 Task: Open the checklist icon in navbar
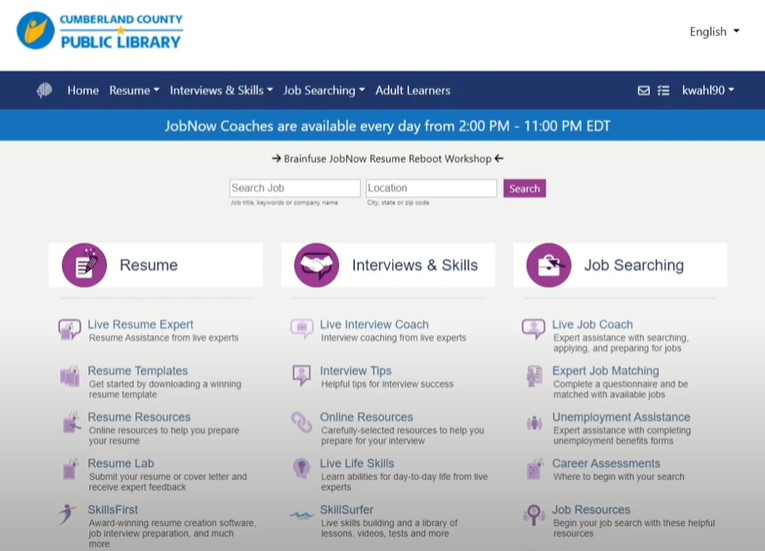(663, 91)
